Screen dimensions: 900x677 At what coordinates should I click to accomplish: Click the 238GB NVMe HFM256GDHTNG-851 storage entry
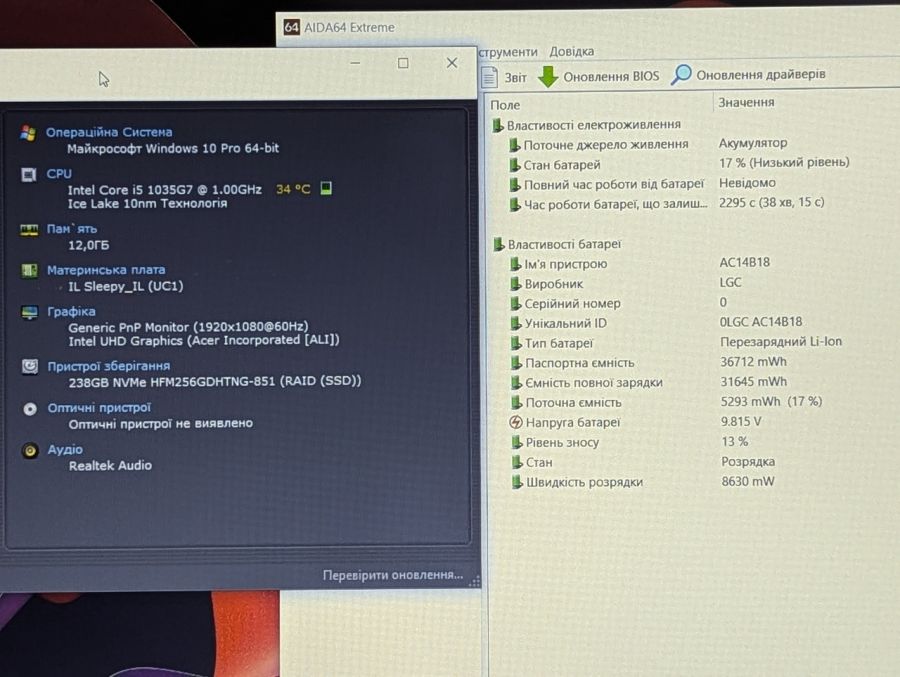coord(215,381)
